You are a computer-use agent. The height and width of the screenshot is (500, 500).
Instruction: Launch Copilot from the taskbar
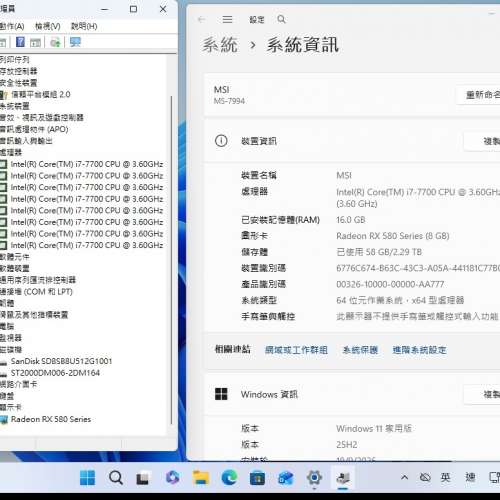[172, 478]
